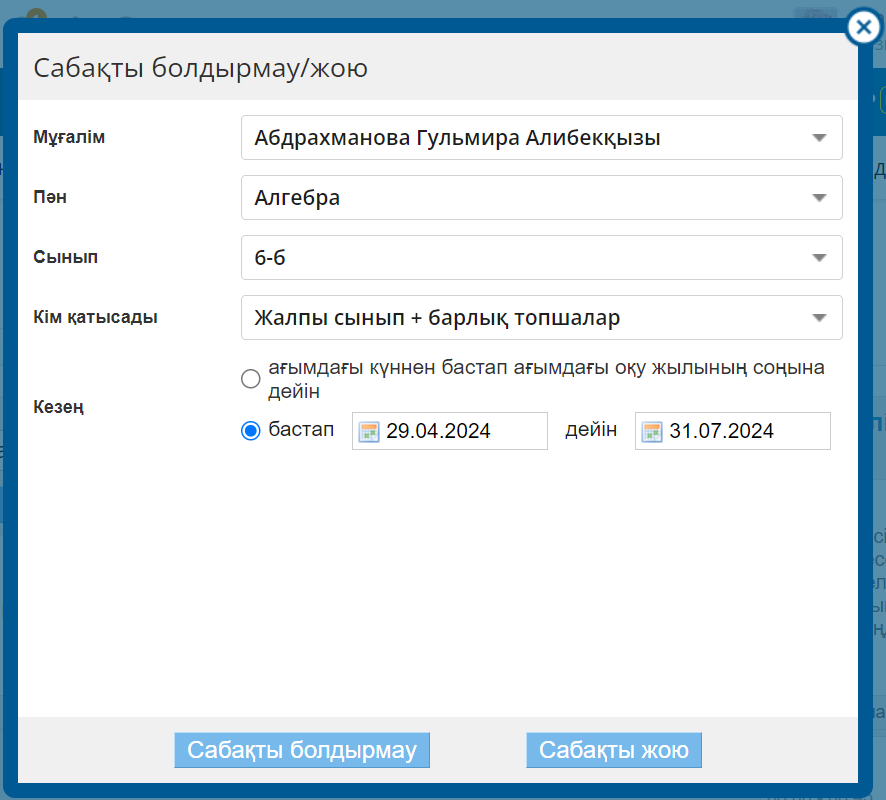Click the arrow on the Пән dropdown

click(x=819, y=198)
